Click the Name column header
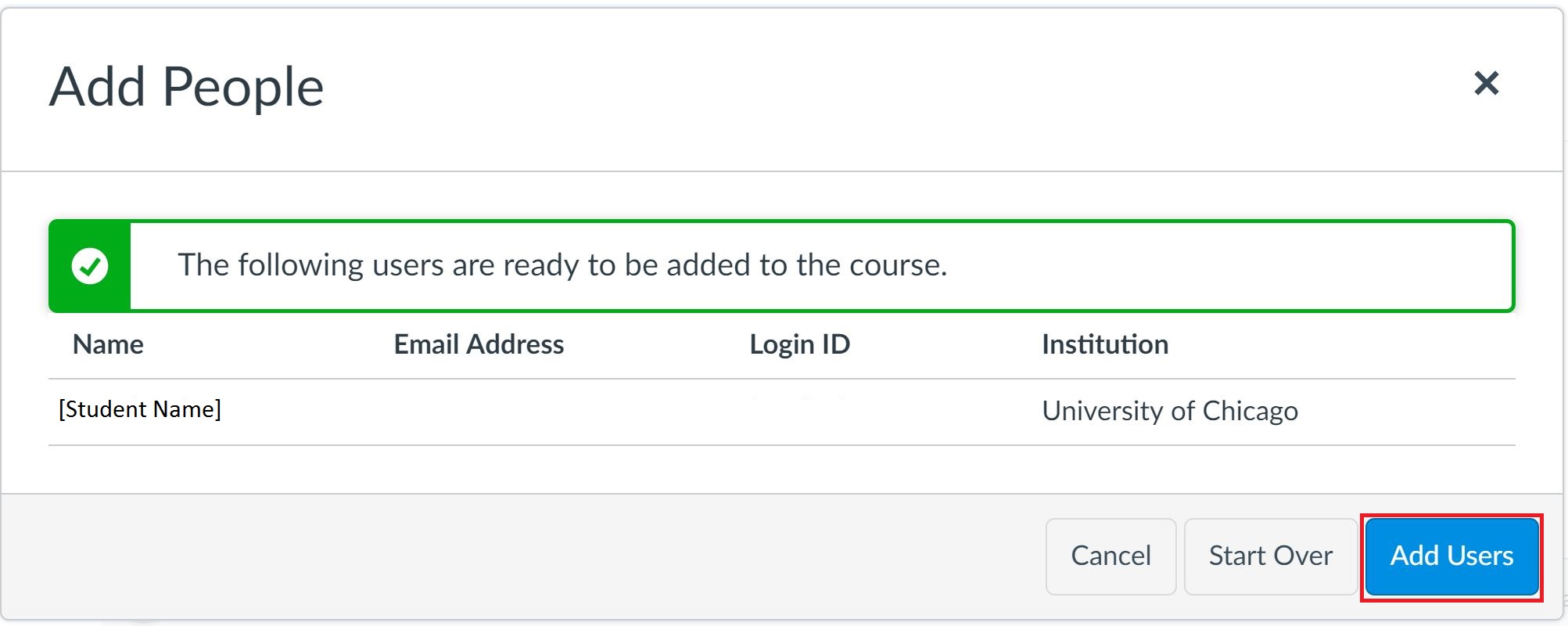The height and width of the screenshot is (626, 1568). [x=107, y=344]
